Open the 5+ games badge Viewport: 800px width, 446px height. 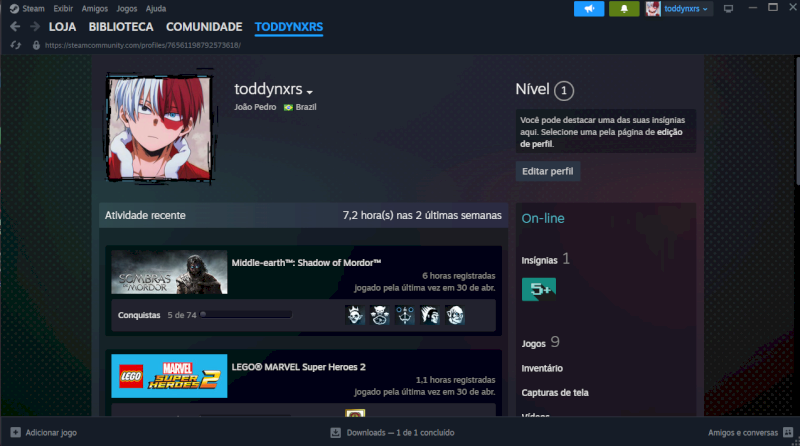point(539,289)
